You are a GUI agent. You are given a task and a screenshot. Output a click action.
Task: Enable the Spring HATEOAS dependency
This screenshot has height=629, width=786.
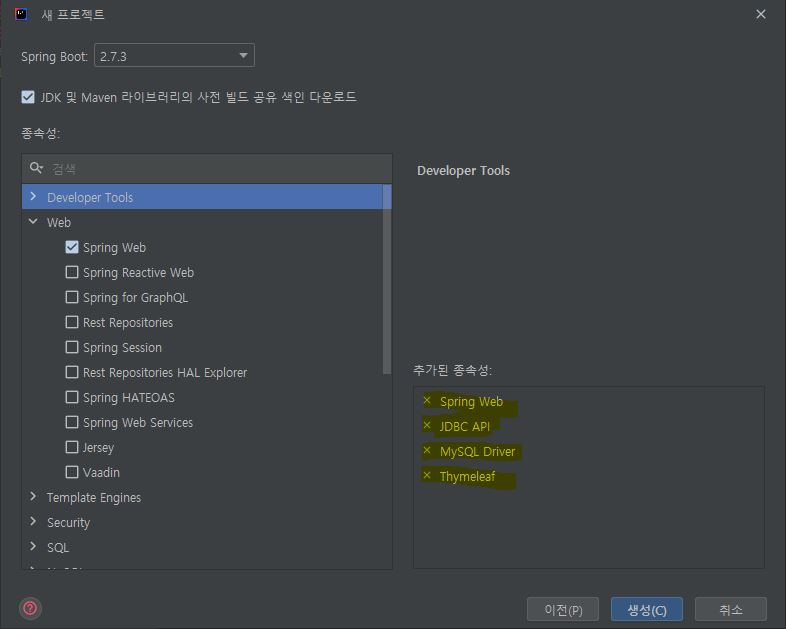[x=72, y=397]
